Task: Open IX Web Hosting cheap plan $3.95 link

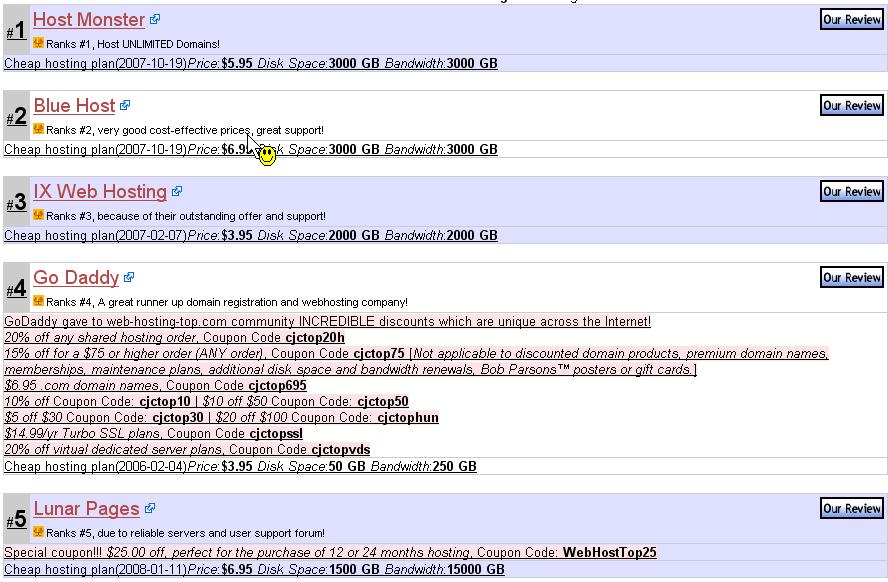Action: point(251,236)
